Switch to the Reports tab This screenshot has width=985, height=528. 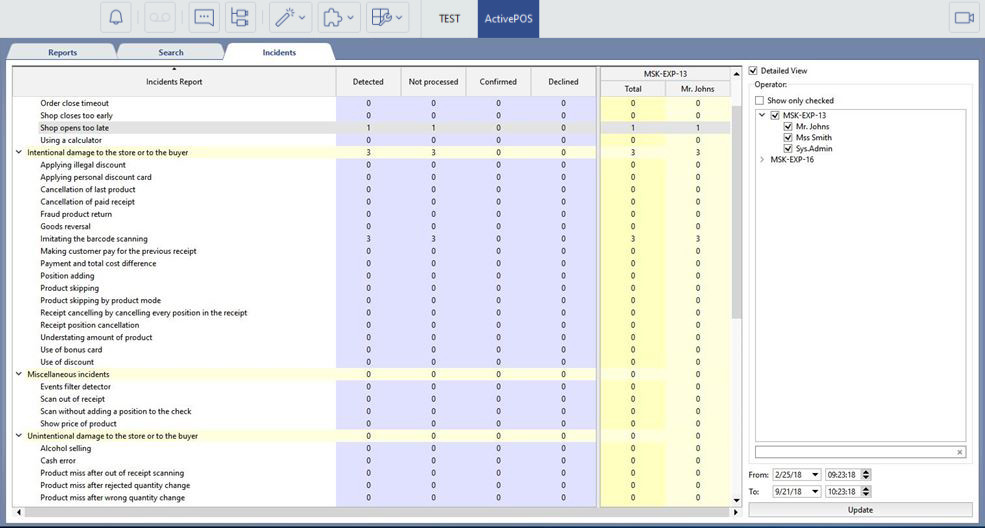tap(62, 52)
